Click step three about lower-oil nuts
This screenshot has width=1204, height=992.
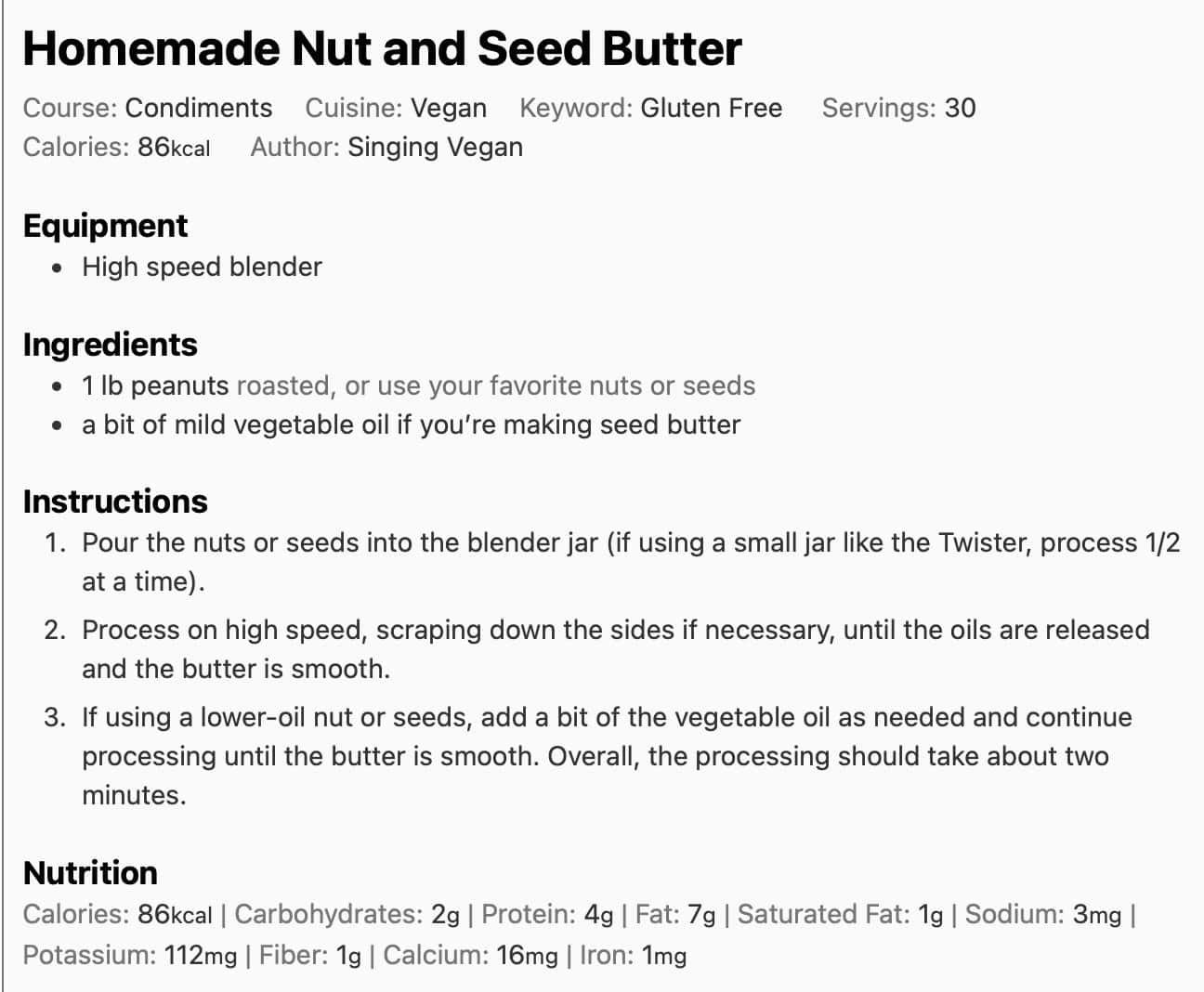(606, 717)
